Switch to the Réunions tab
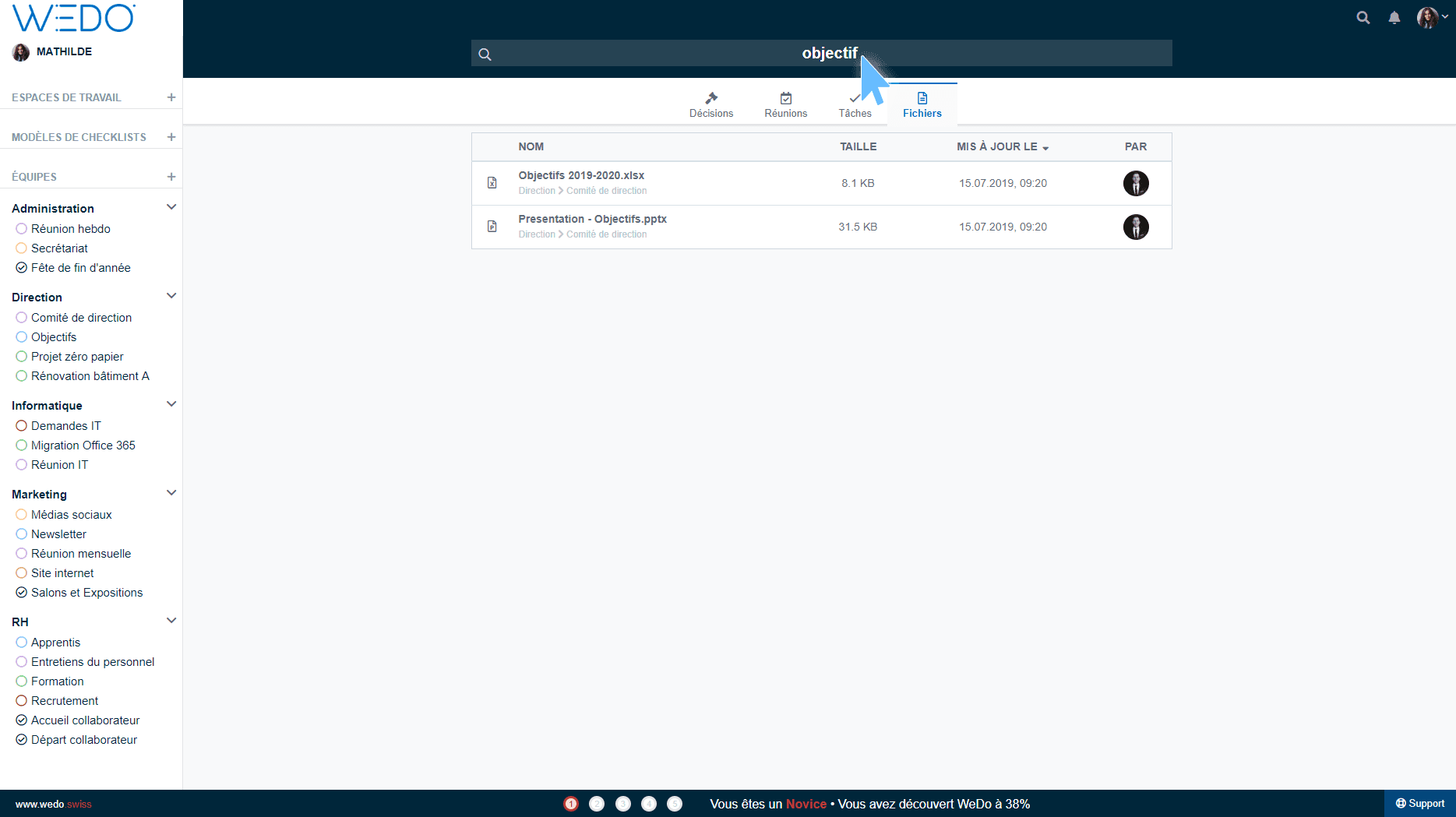Image resolution: width=1456 pixels, height=817 pixels. (785, 104)
